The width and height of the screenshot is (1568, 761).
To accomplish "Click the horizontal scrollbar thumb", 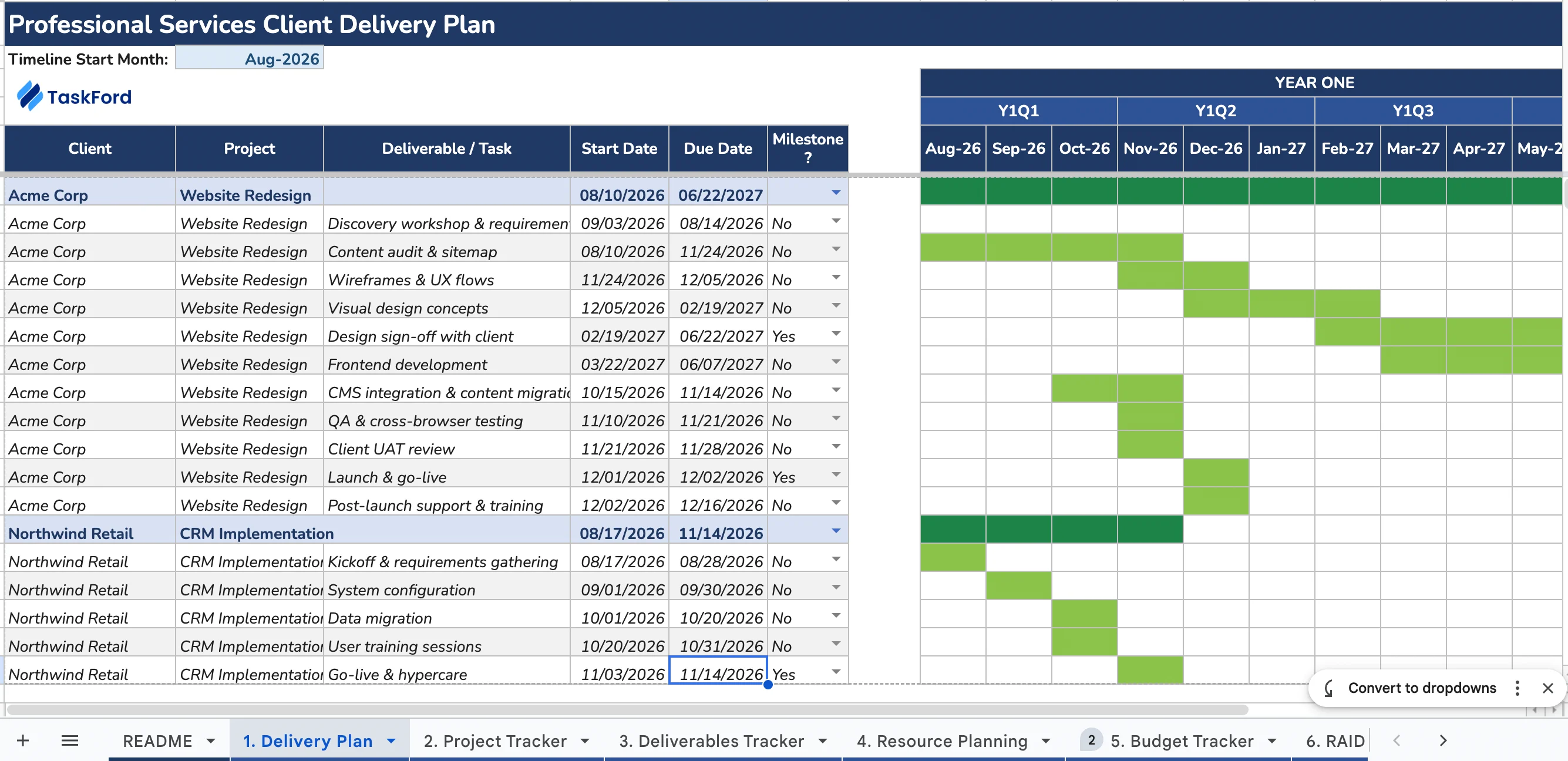I will pyautogui.click(x=628, y=710).
